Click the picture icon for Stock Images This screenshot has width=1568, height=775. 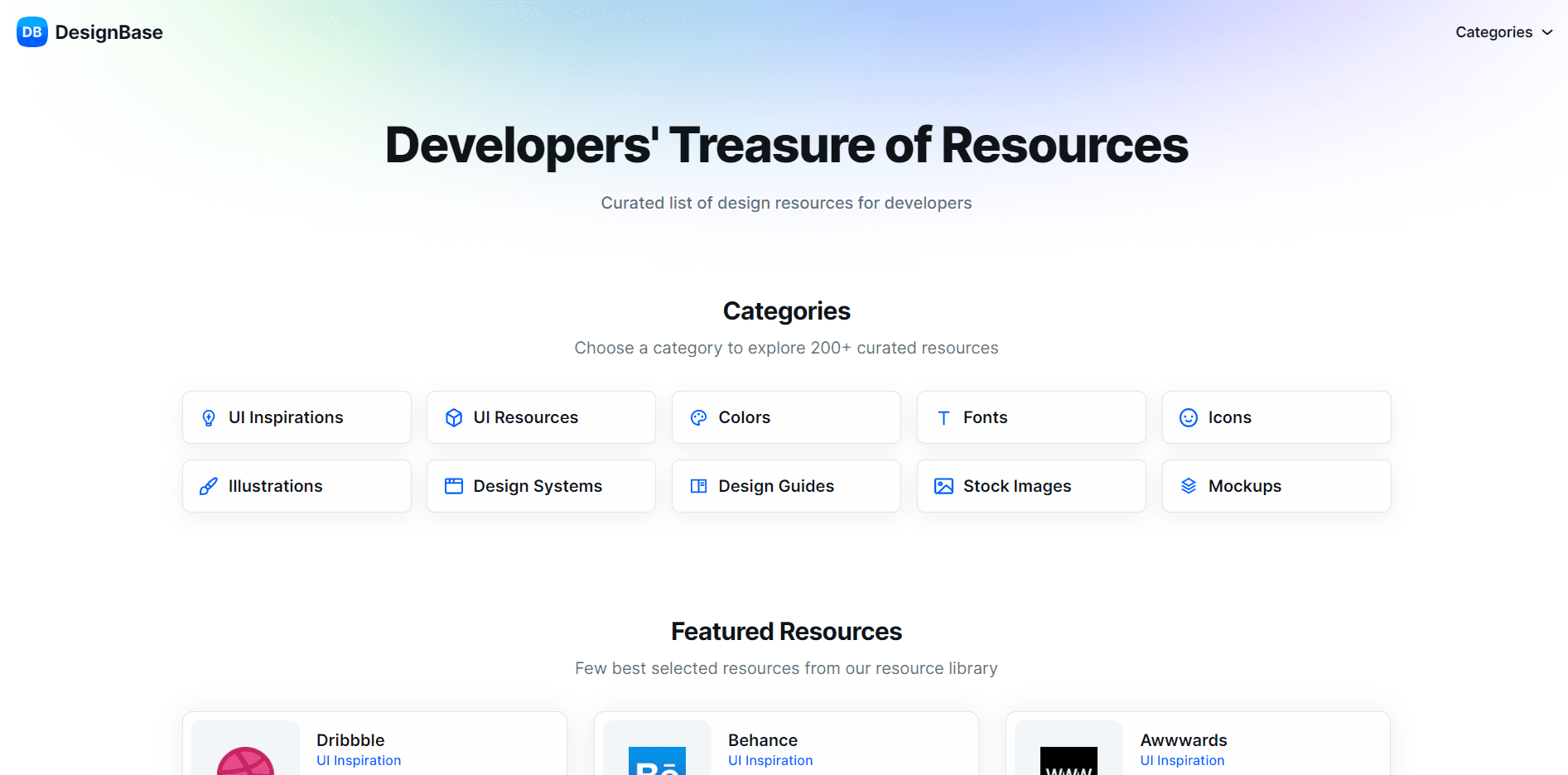click(943, 487)
